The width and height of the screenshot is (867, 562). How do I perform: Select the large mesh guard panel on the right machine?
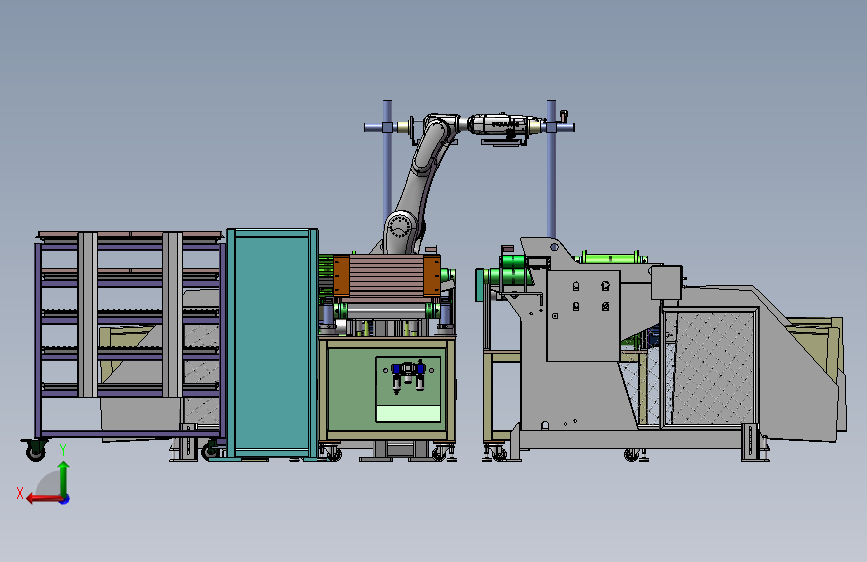pyautogui.click(x=710, y=367)
